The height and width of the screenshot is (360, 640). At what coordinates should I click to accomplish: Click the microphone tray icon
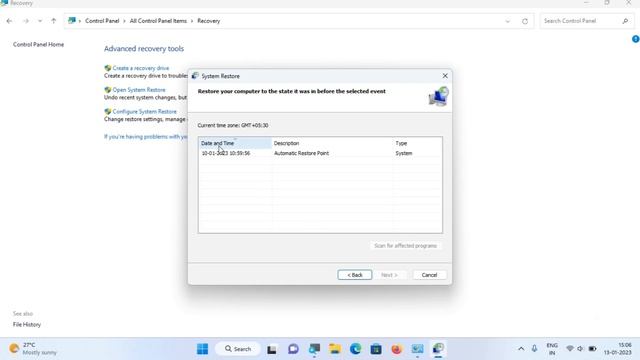pyautogui.click(x=534, y=349)
